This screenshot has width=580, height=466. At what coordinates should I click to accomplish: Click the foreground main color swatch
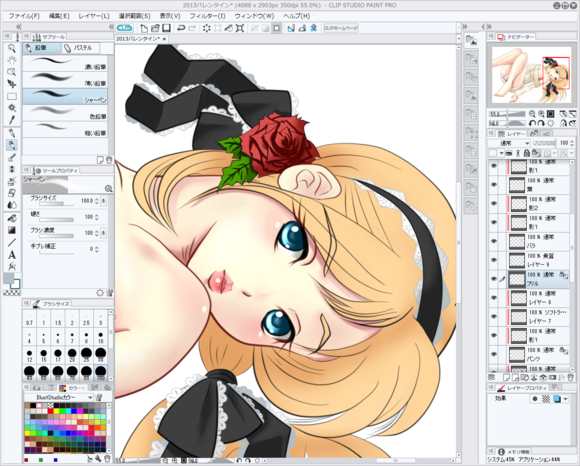[8, 278]
